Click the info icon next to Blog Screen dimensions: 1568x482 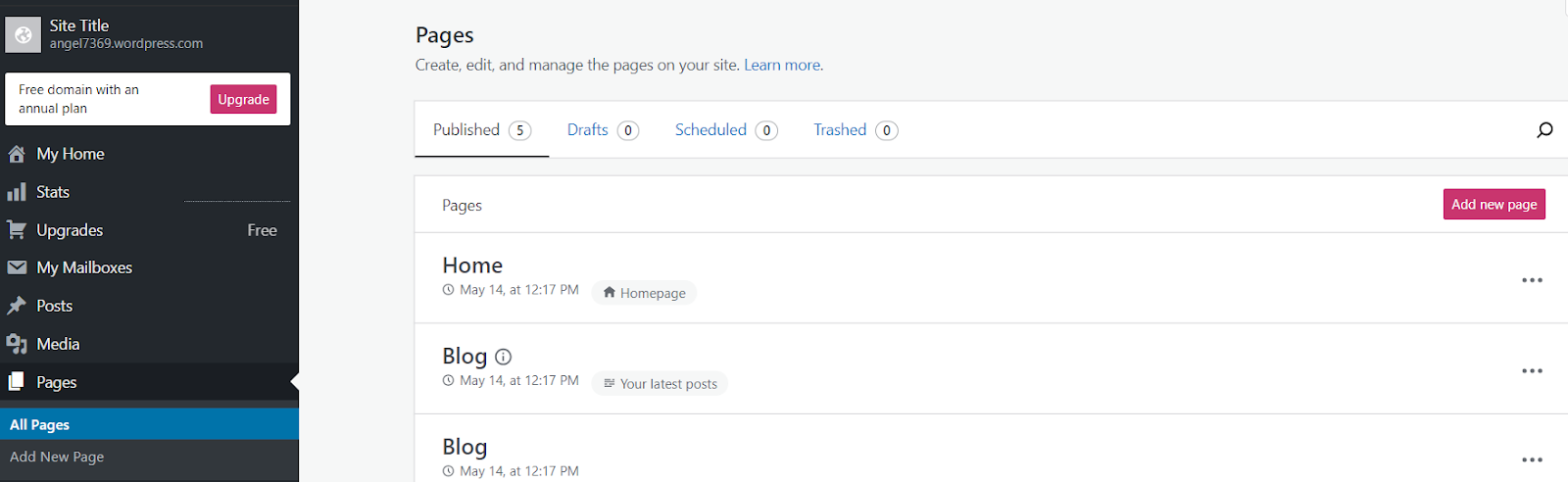(504, 357)
